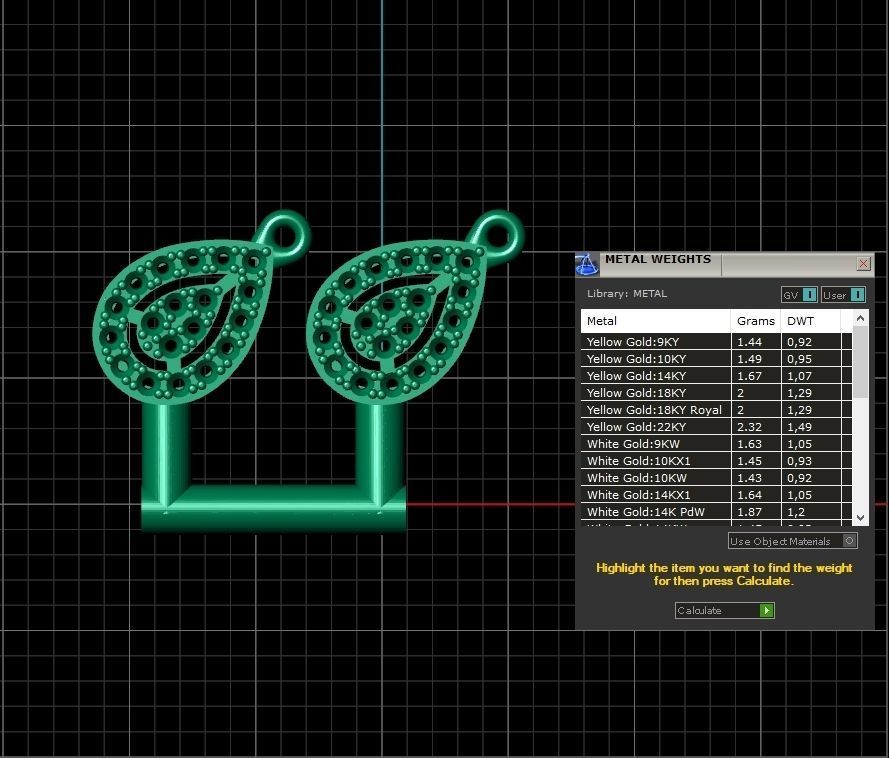Click the Calculate button
This screenshot has height=758, width=889.
pyautogui.click(x=724, y=611)
